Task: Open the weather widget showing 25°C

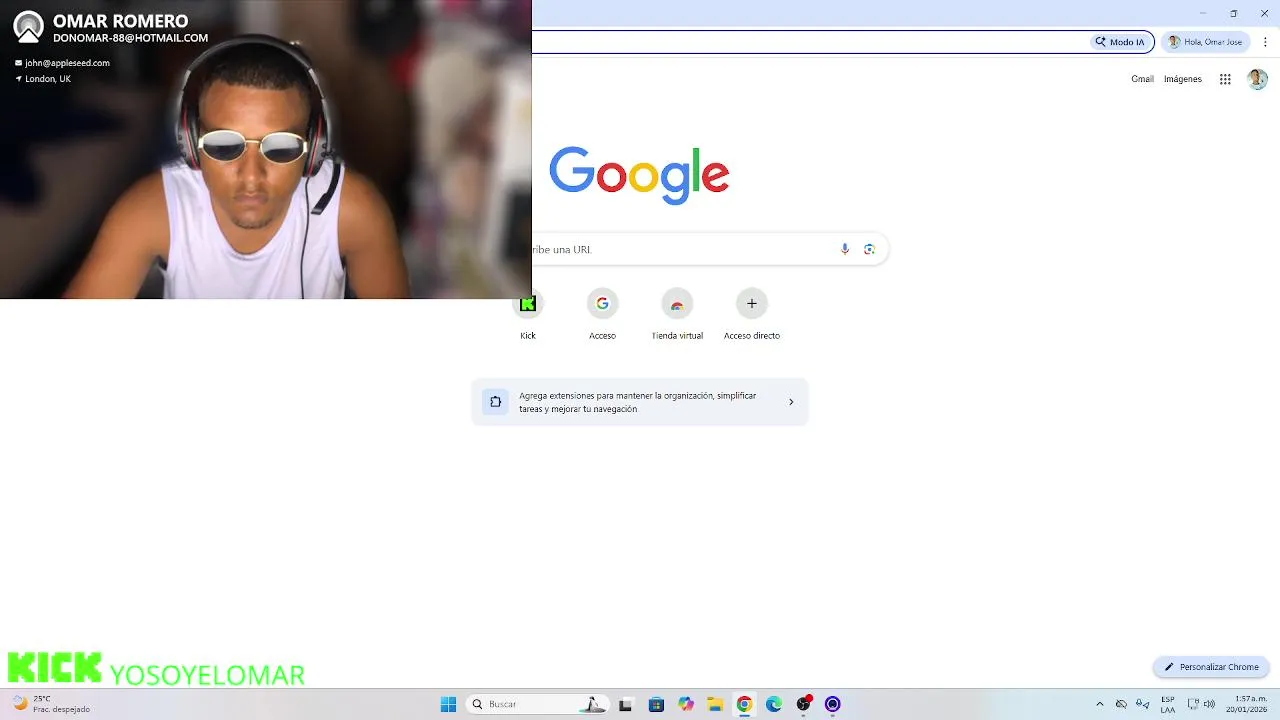Action: [x=52, y=704]
